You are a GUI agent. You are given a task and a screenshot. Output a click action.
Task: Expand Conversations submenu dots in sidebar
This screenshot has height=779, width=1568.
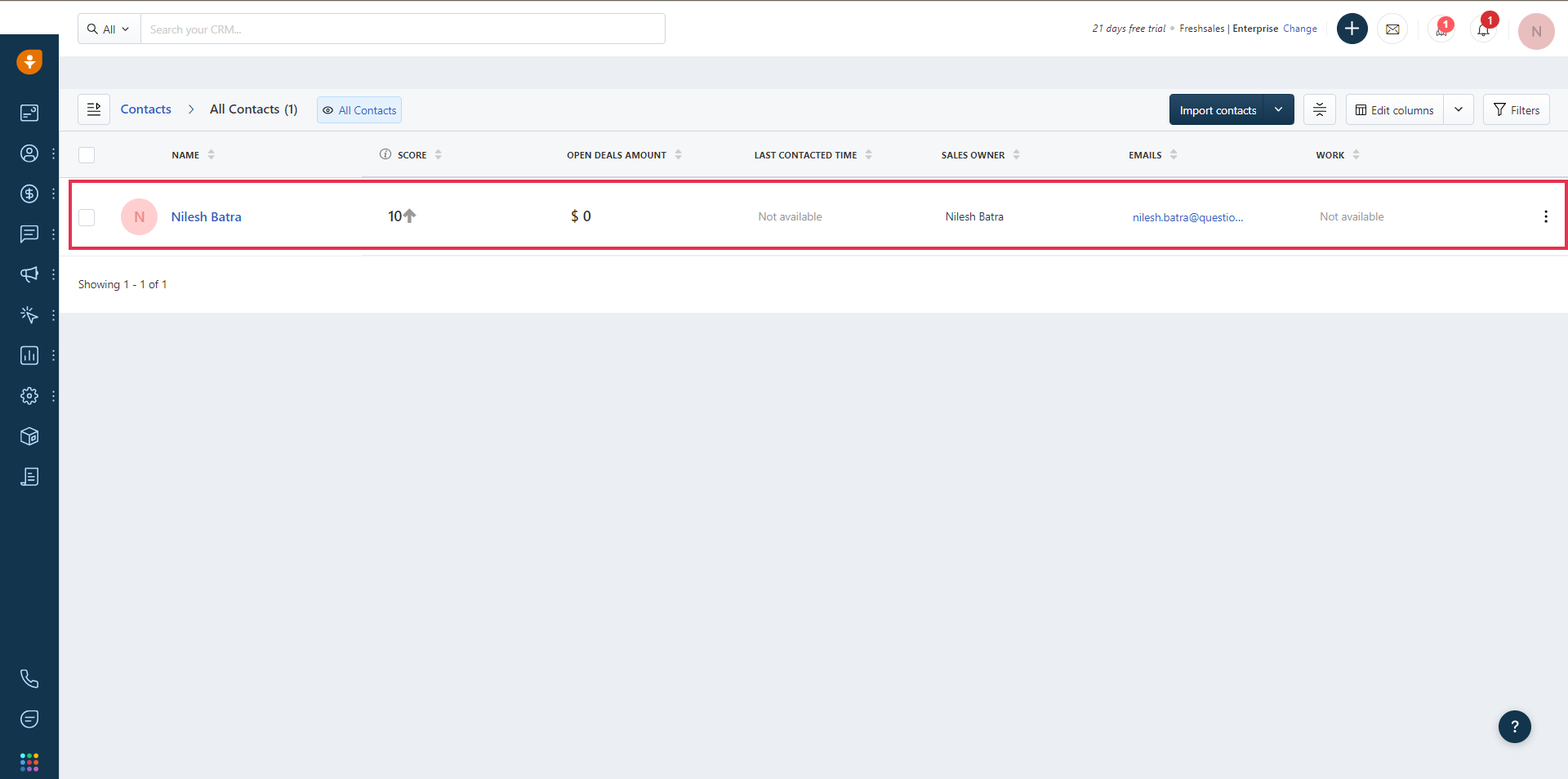[x=53, y=234]
